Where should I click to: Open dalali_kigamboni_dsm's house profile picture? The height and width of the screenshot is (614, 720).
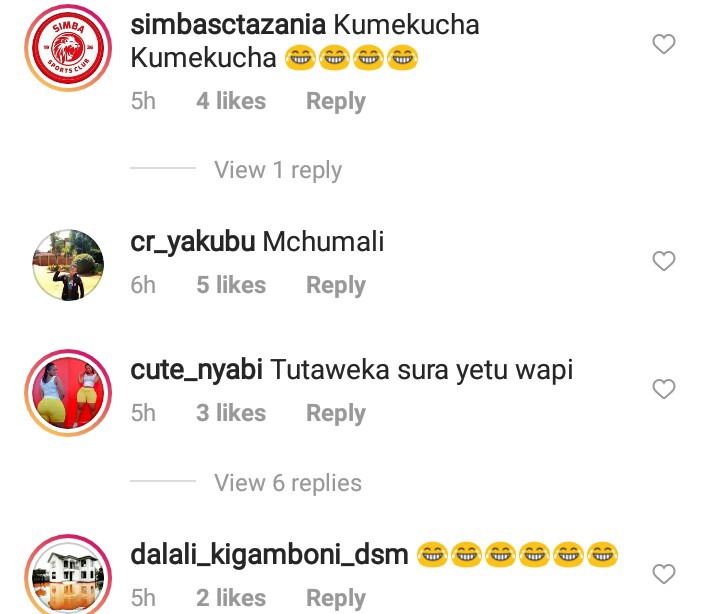pos(68,575)
